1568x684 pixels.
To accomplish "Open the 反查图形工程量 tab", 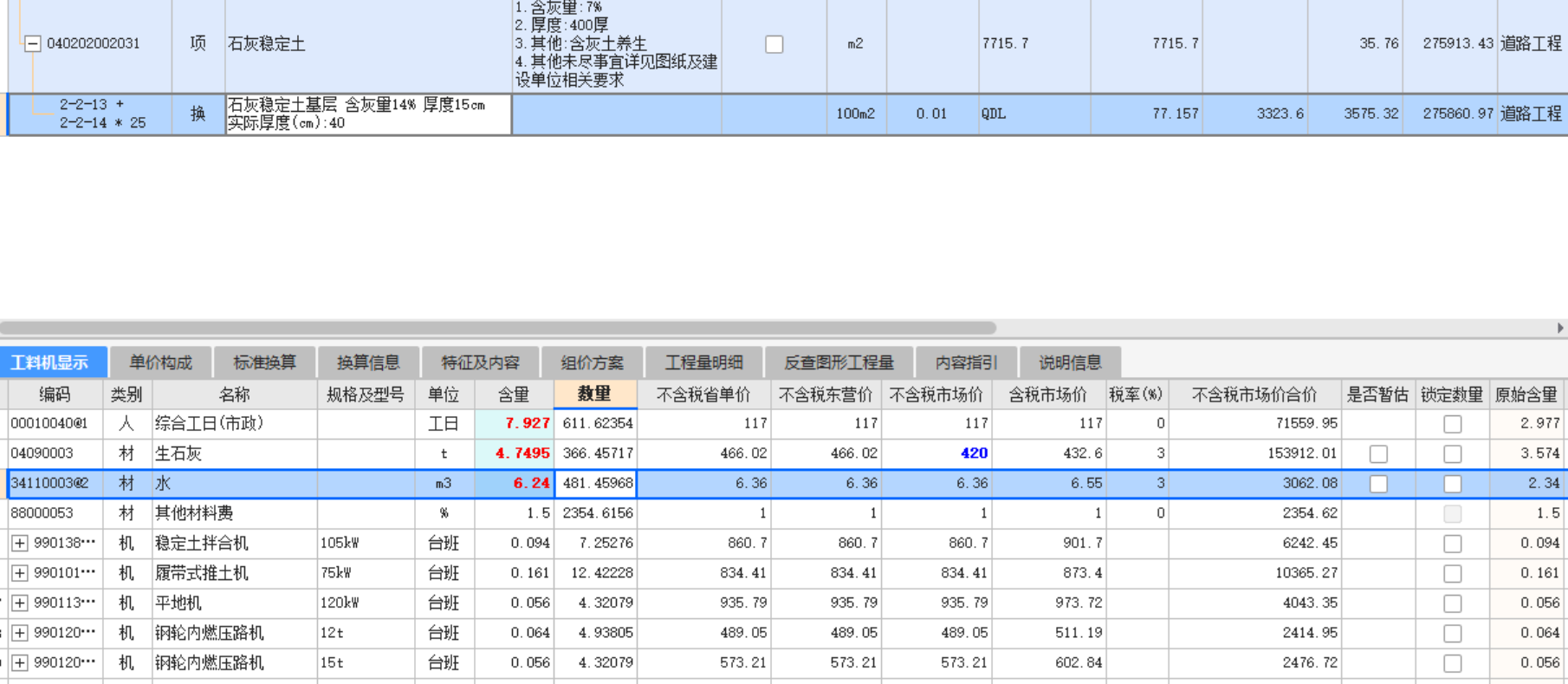I will (x=839, y=362).
